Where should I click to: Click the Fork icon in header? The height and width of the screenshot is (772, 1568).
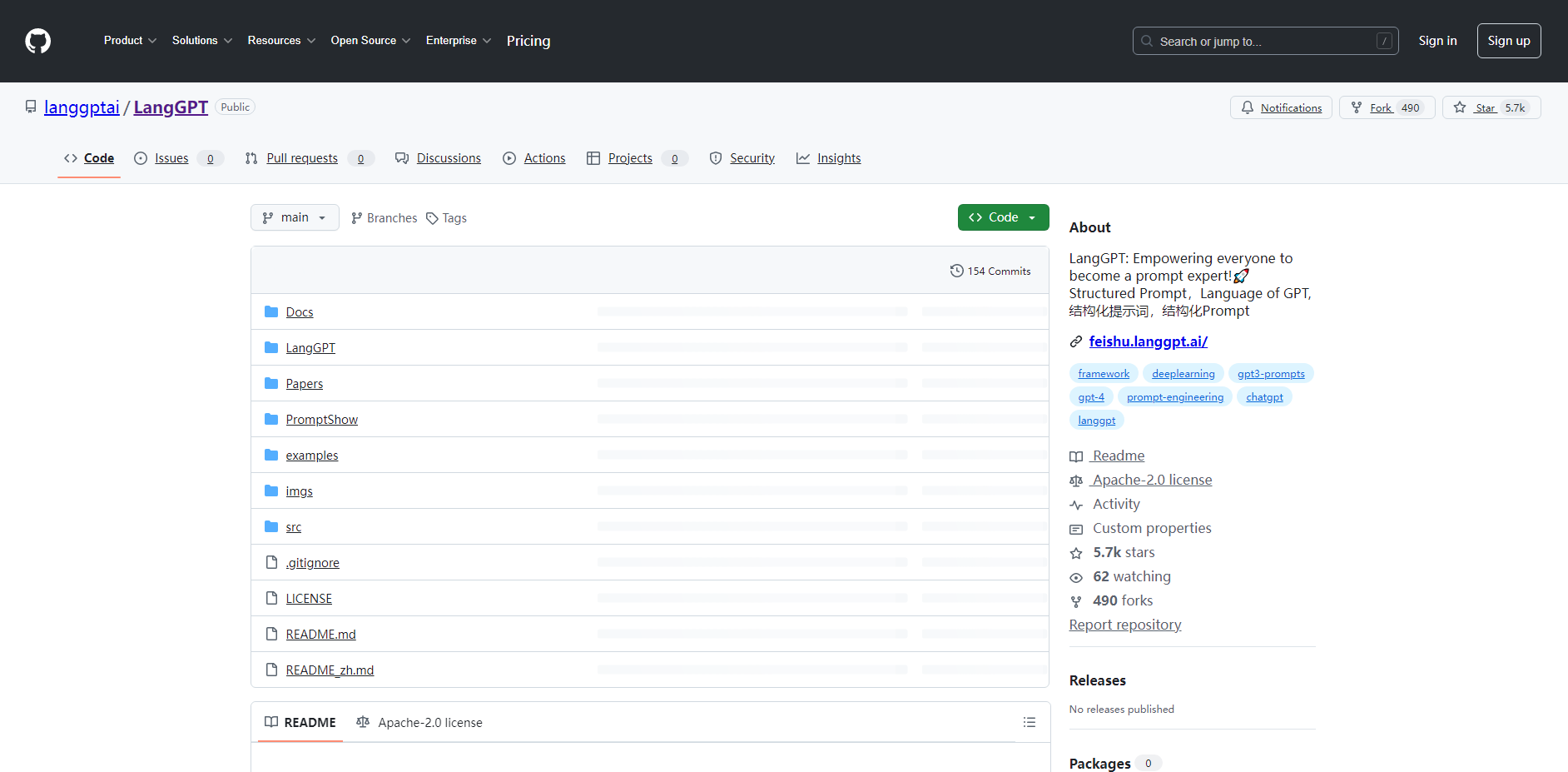coord(1357,107)
